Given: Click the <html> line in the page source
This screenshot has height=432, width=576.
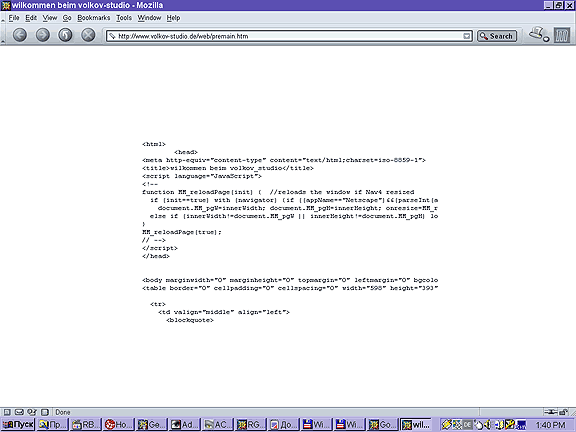Looking at the screenshot, I should (154, 144).
